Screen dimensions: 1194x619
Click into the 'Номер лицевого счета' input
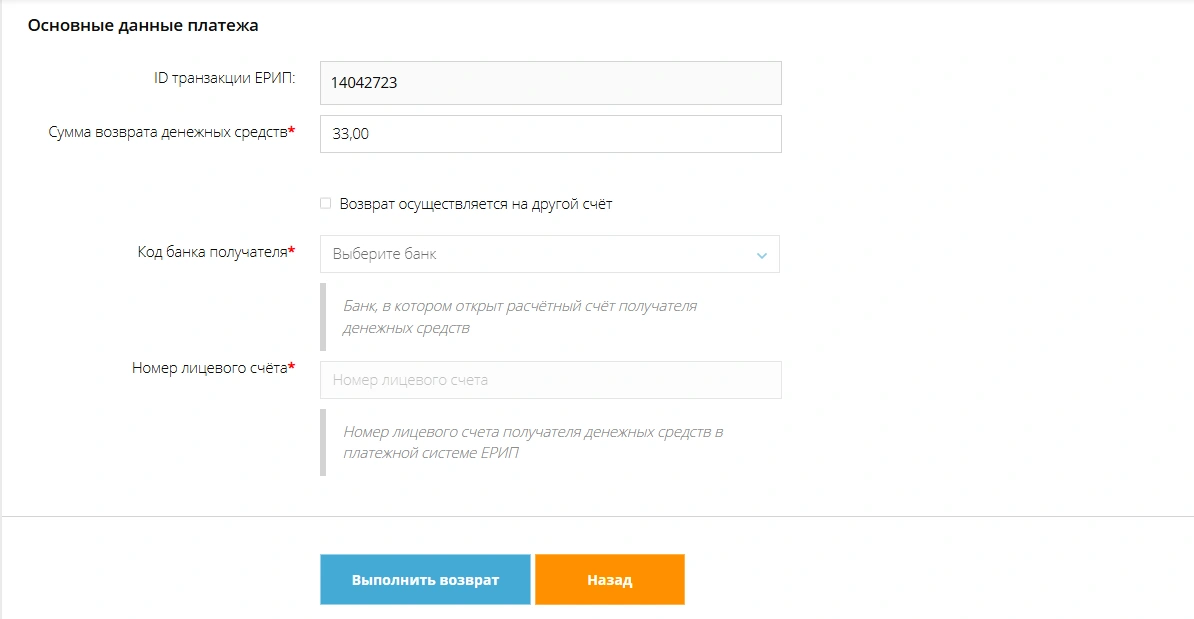[550, 380]
